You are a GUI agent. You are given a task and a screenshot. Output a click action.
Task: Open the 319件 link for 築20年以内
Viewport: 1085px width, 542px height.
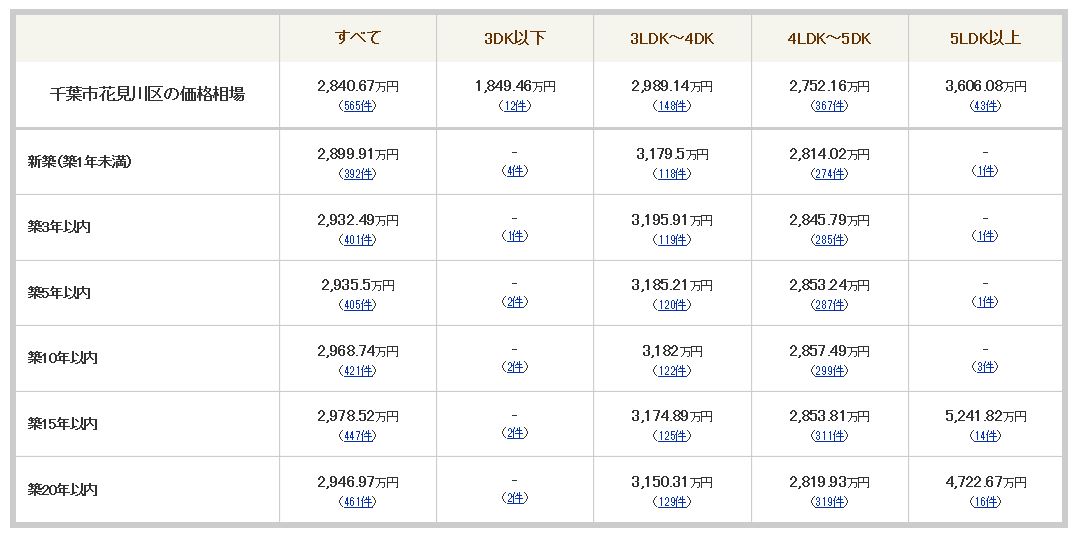pos(829,501)
